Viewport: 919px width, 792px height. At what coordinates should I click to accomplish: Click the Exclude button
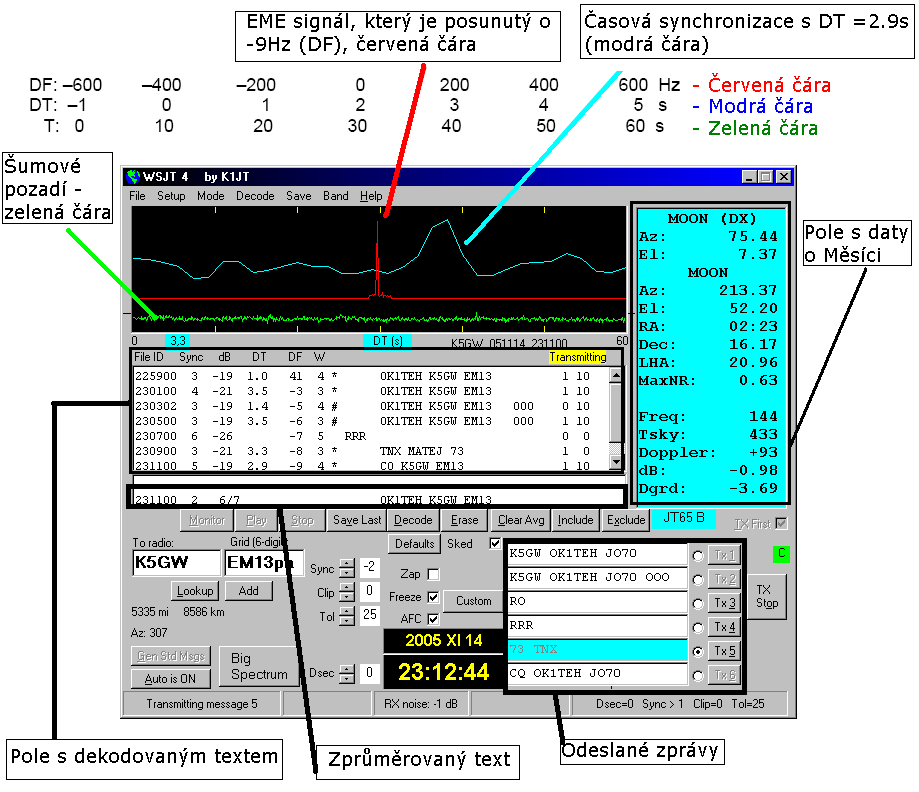tap(626, 520)
